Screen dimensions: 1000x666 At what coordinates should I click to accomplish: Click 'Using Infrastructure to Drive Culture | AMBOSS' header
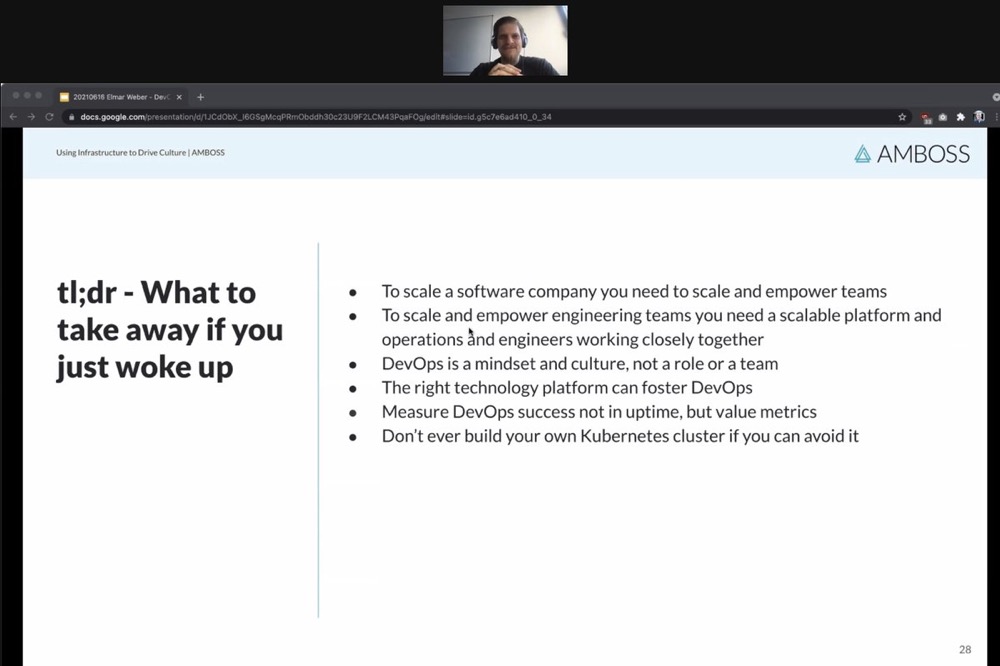click(140, 152)
